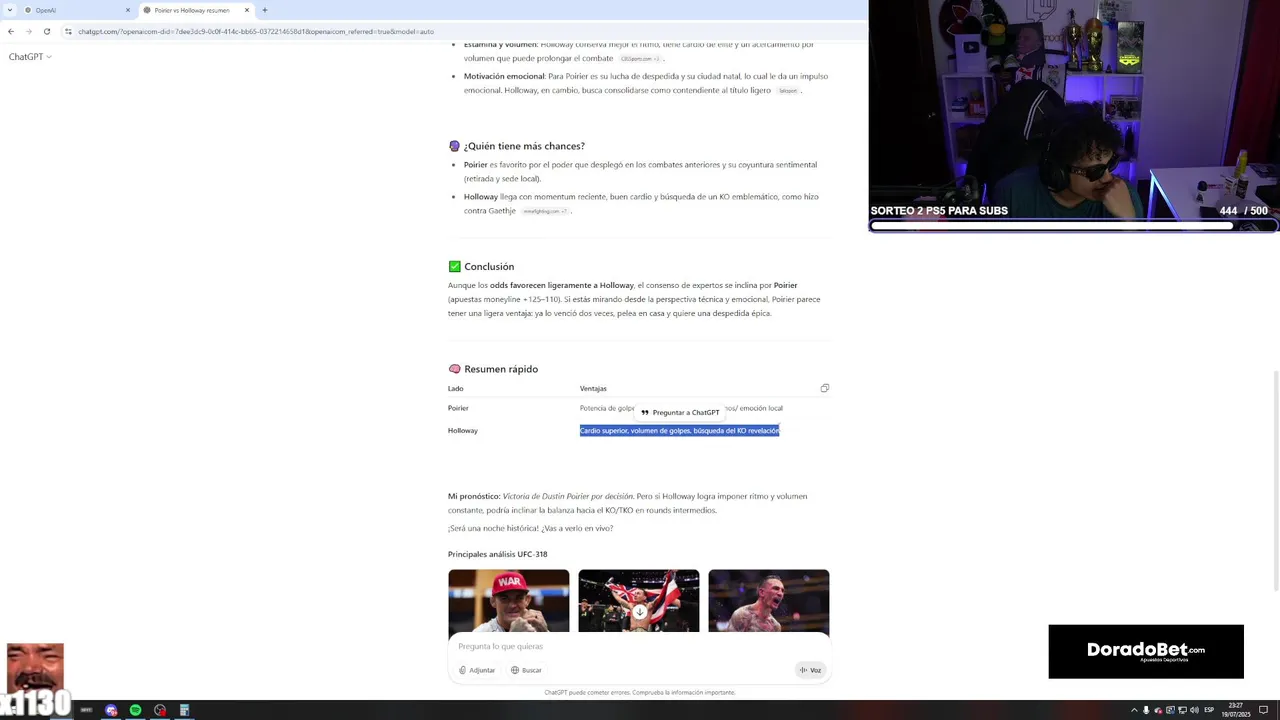Select the Holloway table cell
This screenshot has width=1280, height=720.
click(463, 431)
